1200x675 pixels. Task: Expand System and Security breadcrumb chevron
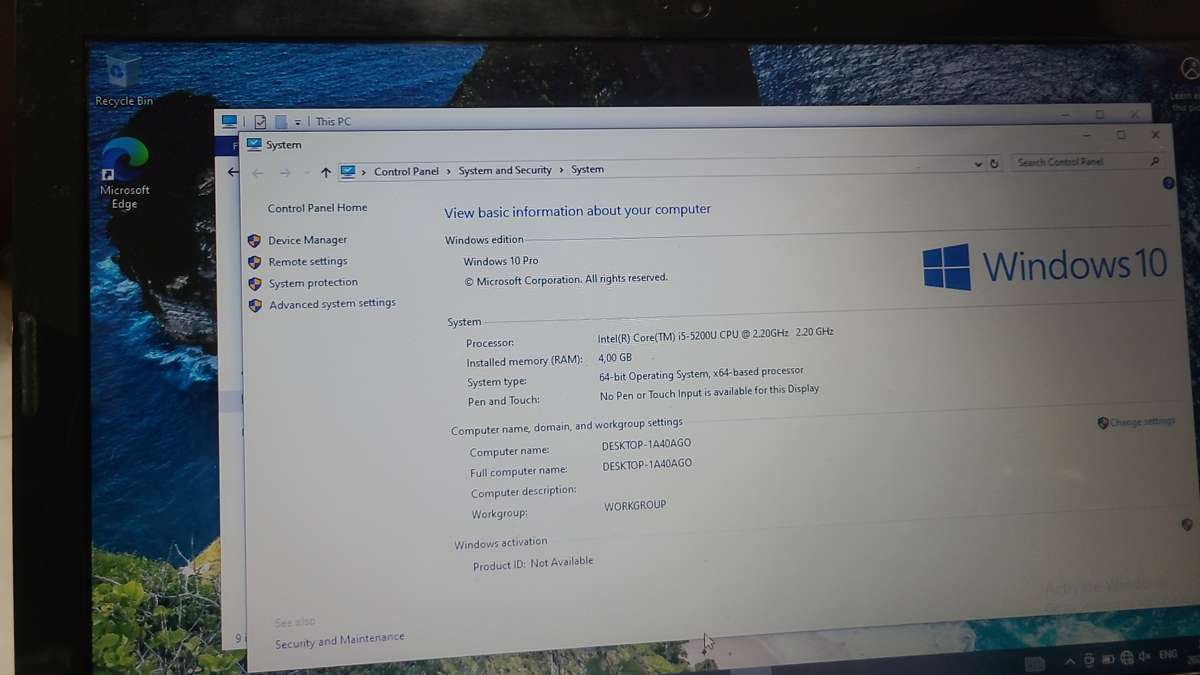pyautogui.click(x=564, y=170)
